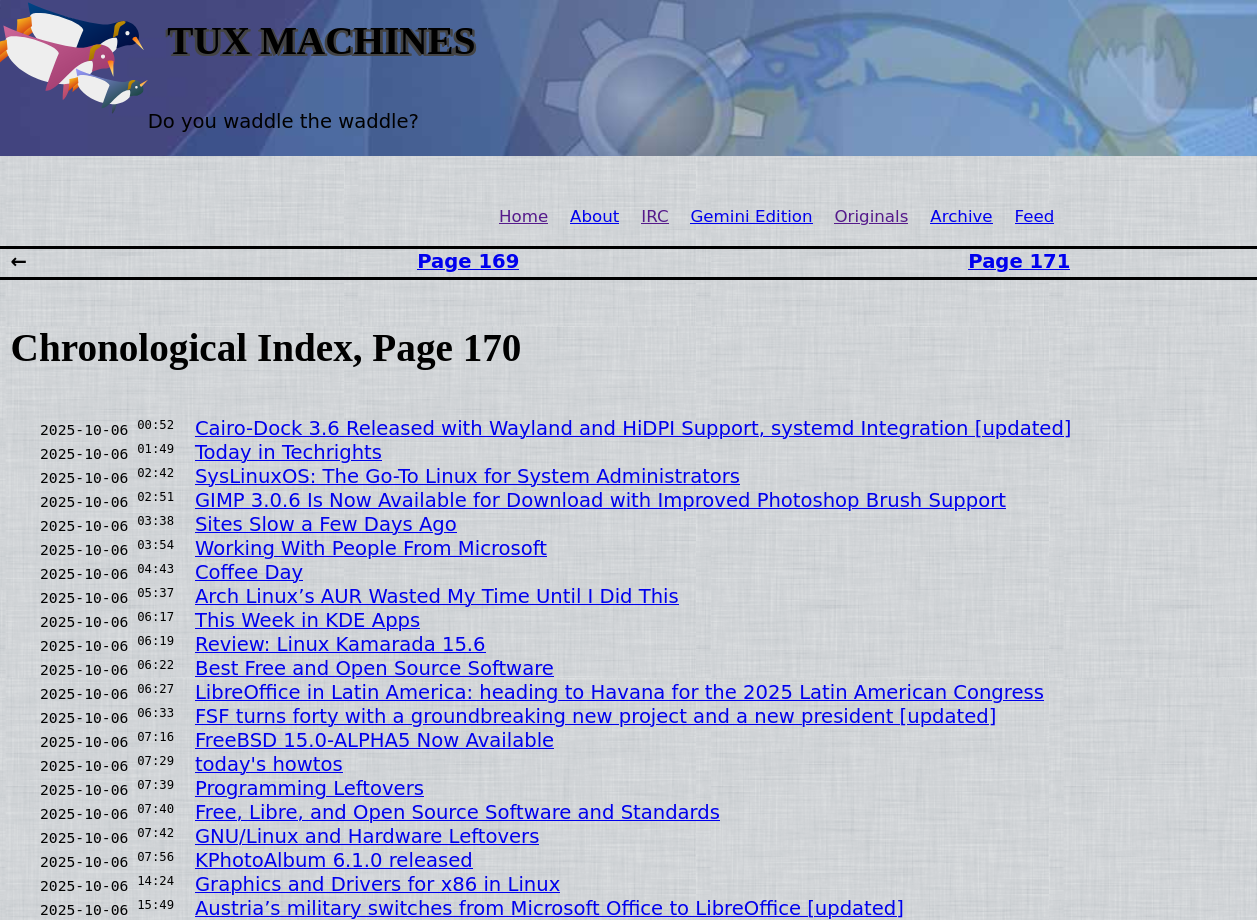
Task: Navigate to Page 171
Action: coord(1018,261)
